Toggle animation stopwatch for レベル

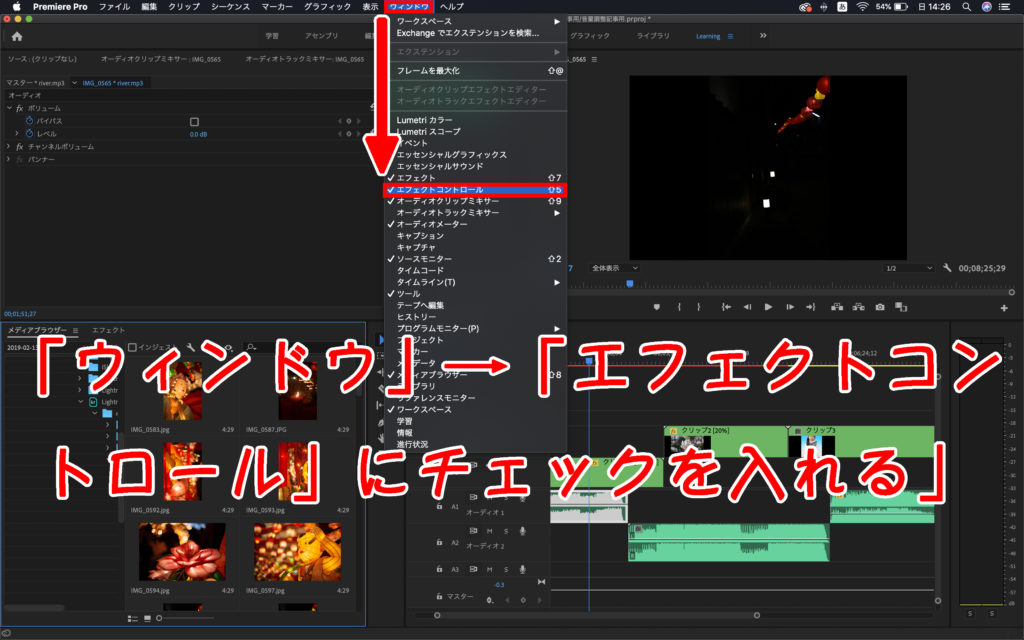click(29, 133)
